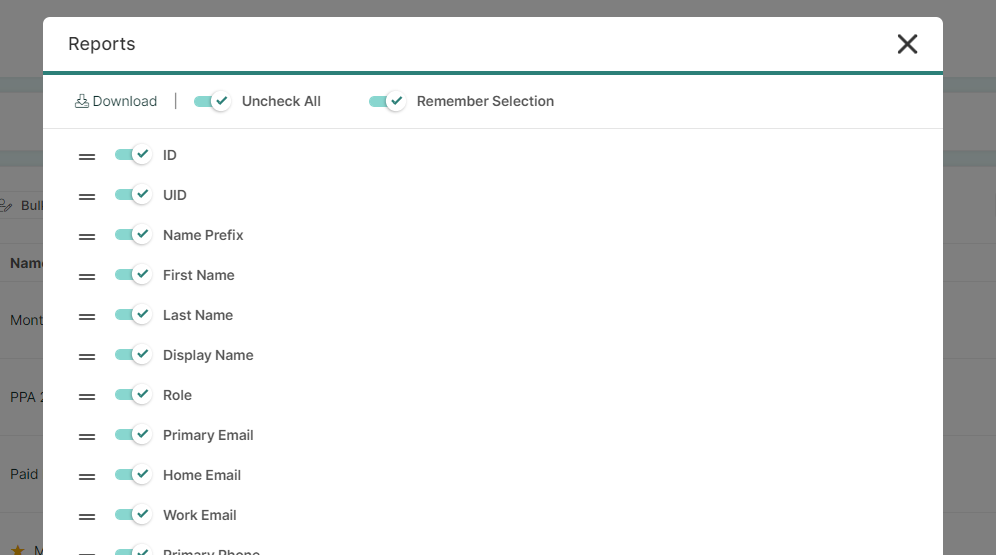Click the Home Email label
996x555 pixels.
(x=202, y=475)
